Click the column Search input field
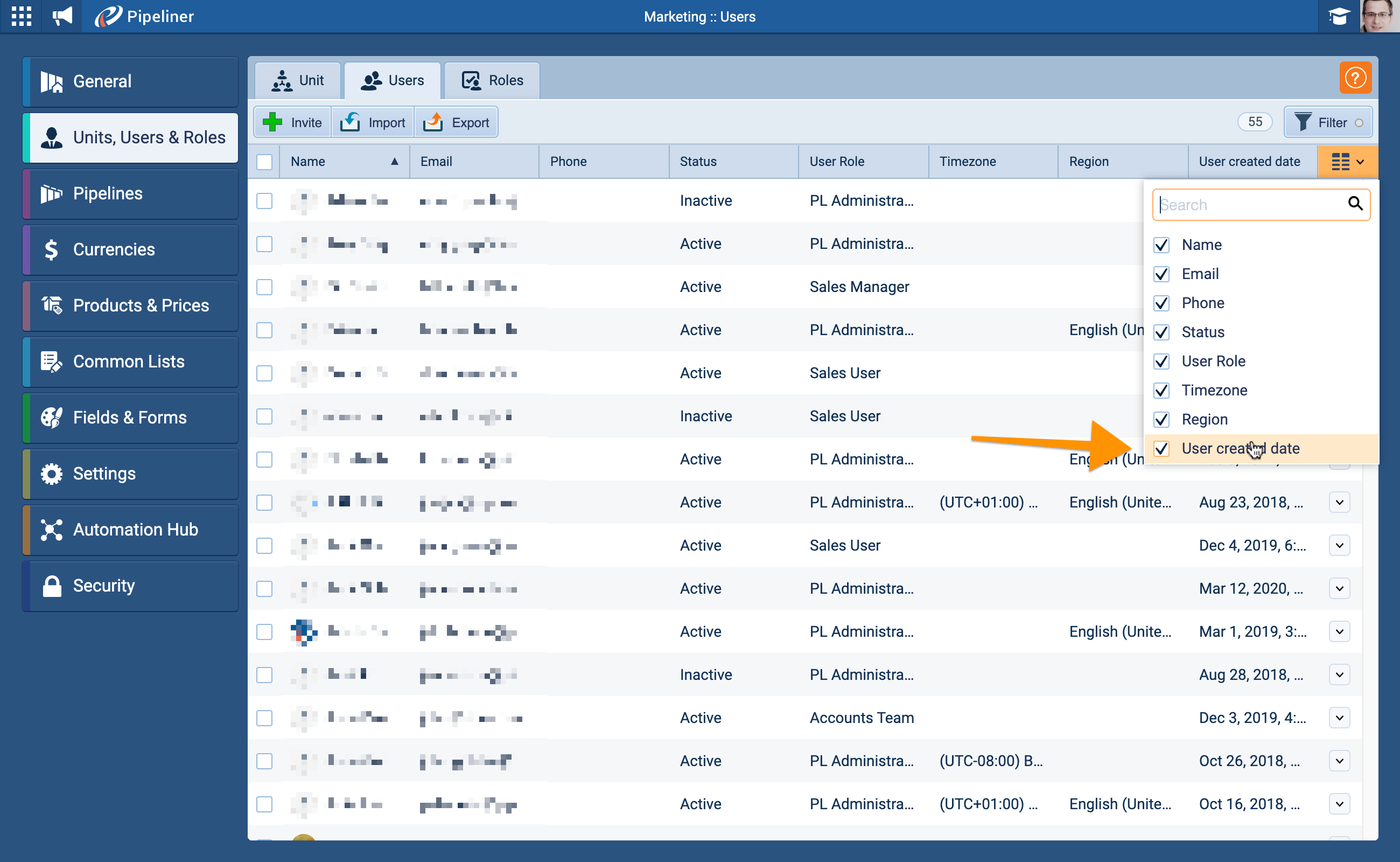The height and width of the screenshot is (862, 1400). coord(1248,205)
